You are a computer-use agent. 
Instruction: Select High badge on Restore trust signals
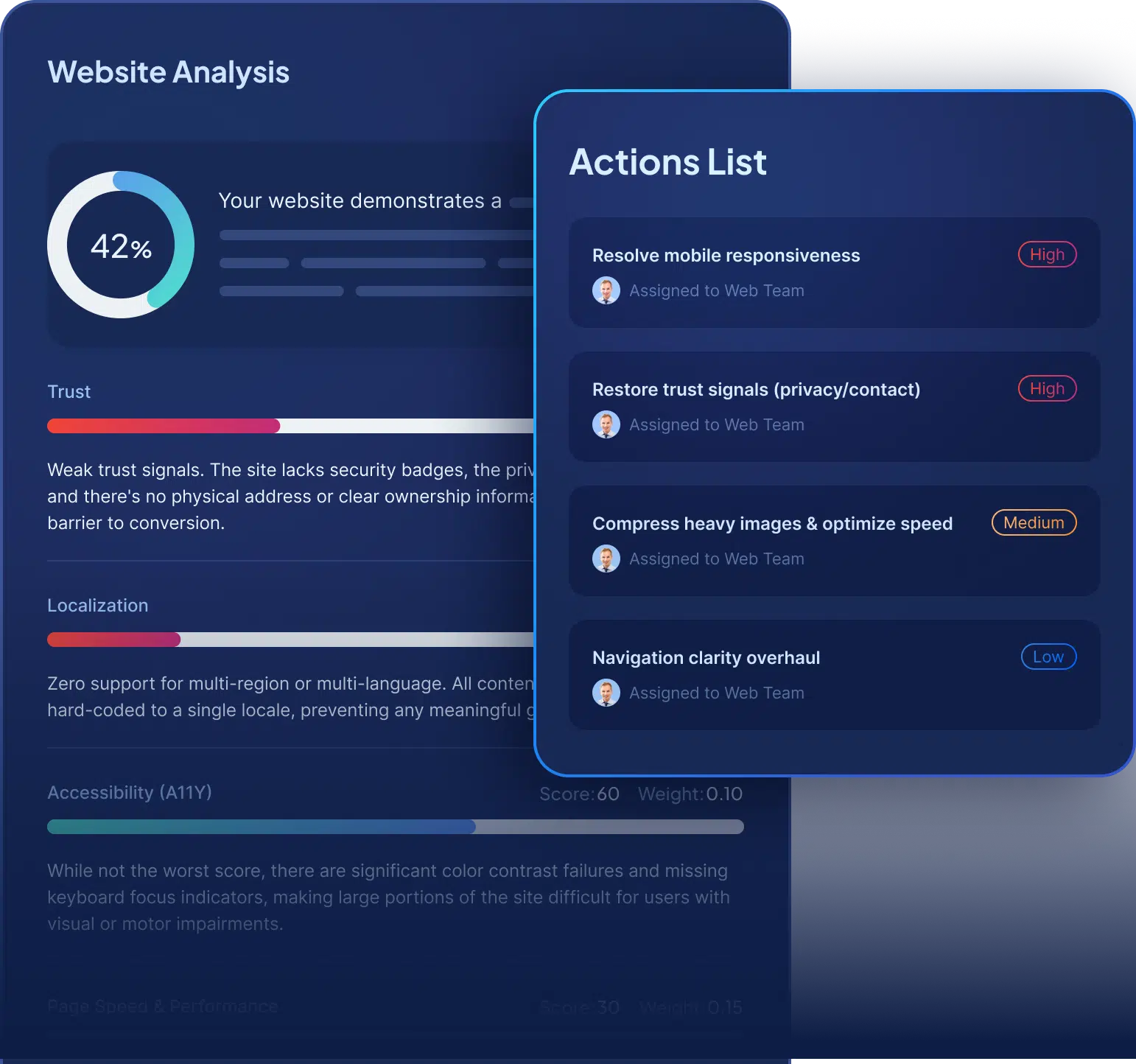pyautogui.click(x=1047, y=388)
